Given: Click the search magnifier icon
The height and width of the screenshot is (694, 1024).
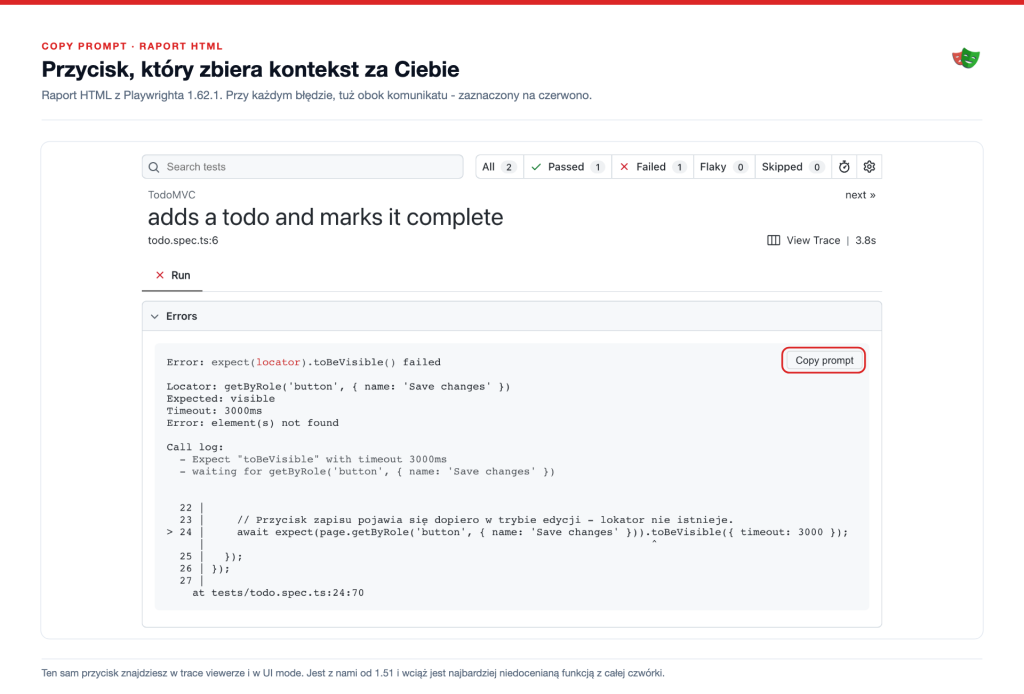Looking at the screenshot, I should coord(154,167).
